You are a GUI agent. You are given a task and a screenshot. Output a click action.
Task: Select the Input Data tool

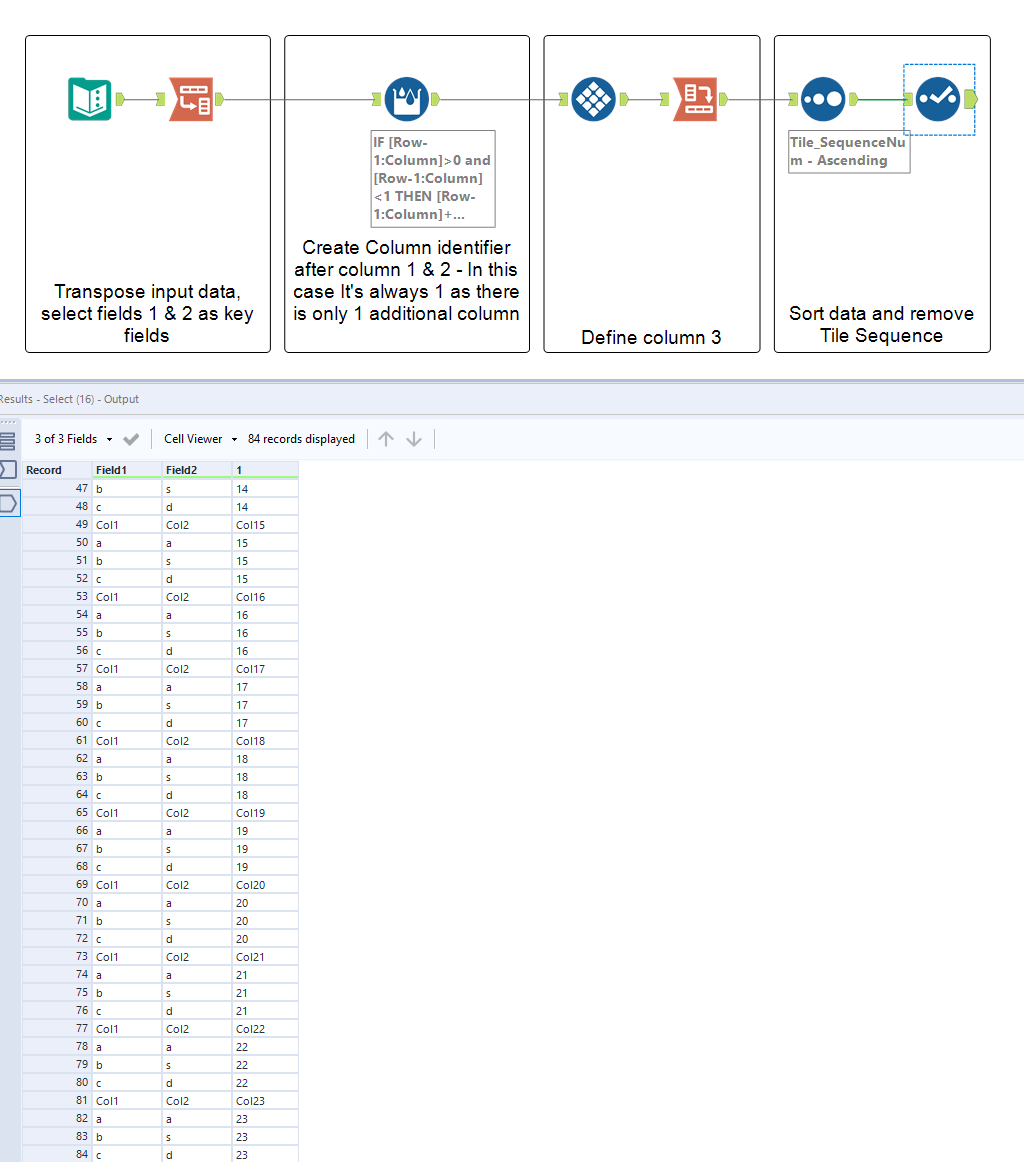tap(90, 98)
